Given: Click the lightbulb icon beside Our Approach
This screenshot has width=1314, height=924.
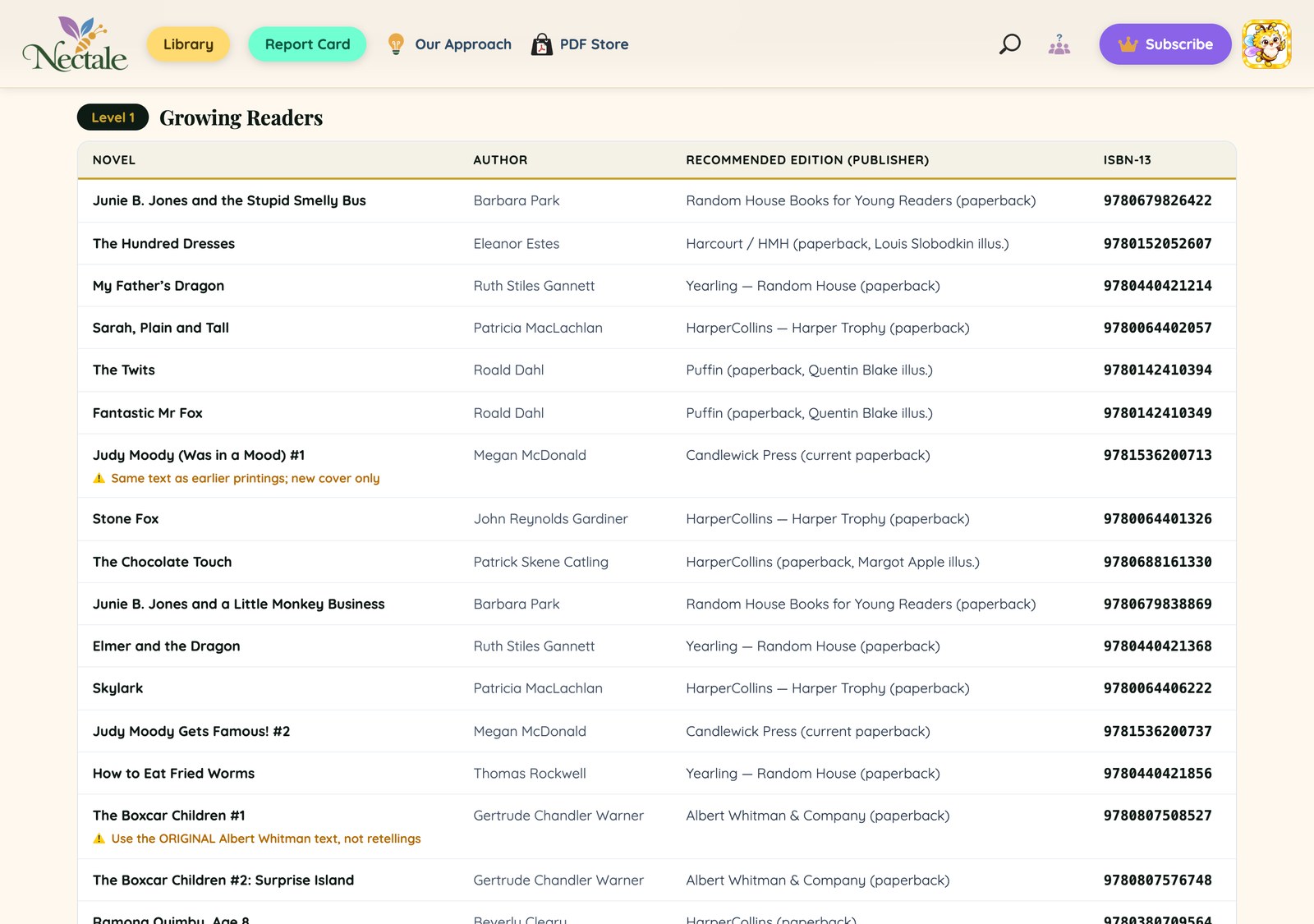Looking at the screenshot, I should [396, 44].
